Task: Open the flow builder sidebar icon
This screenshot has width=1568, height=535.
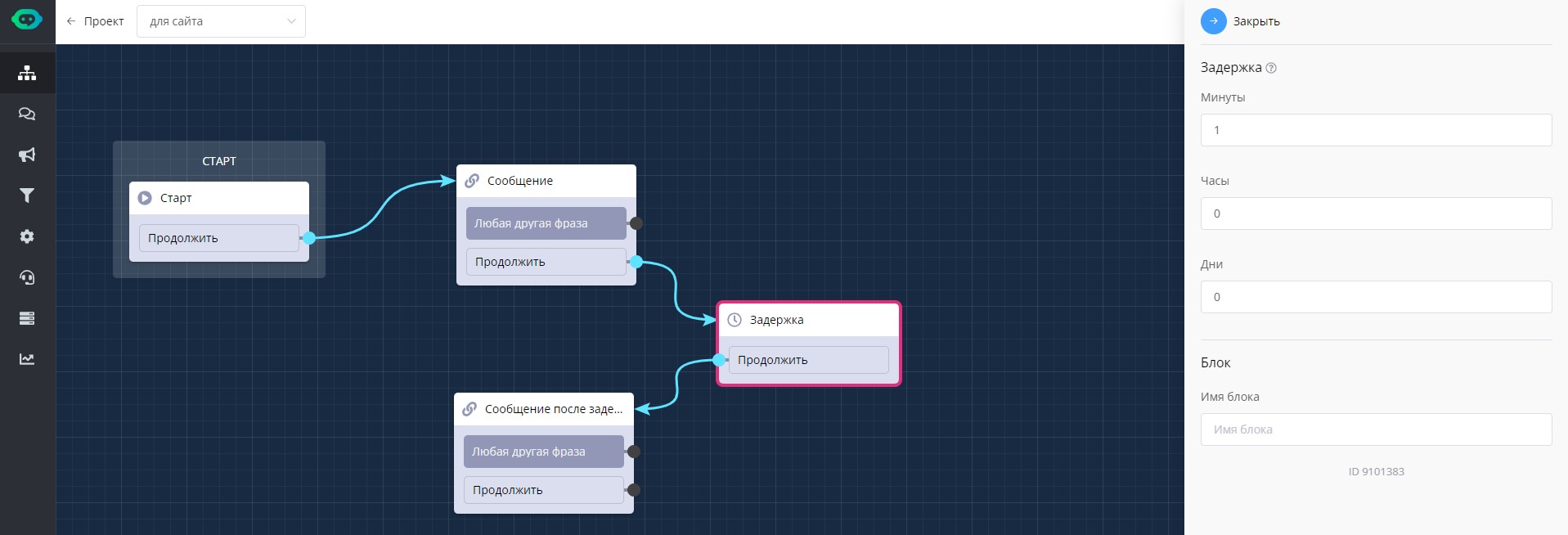Action: click(x=27, y=73)
